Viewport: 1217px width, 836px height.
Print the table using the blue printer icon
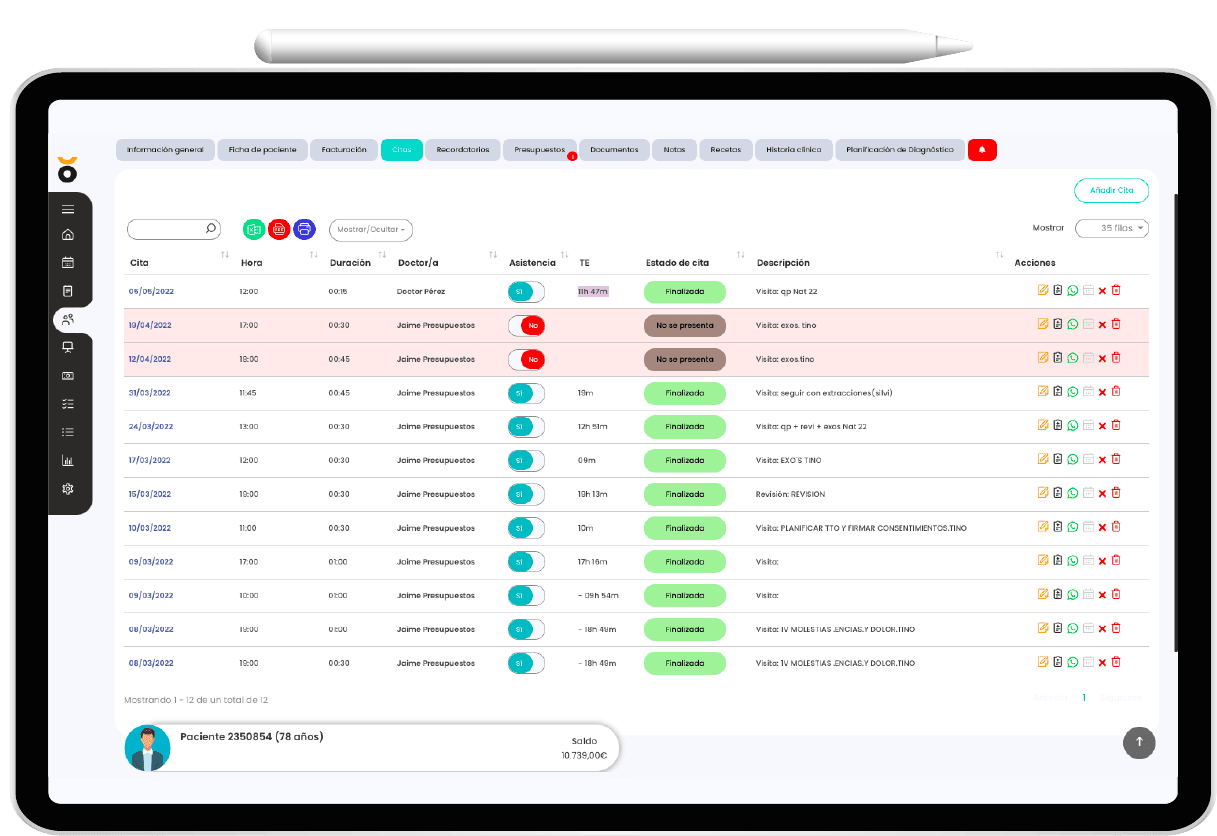point(304,229)
